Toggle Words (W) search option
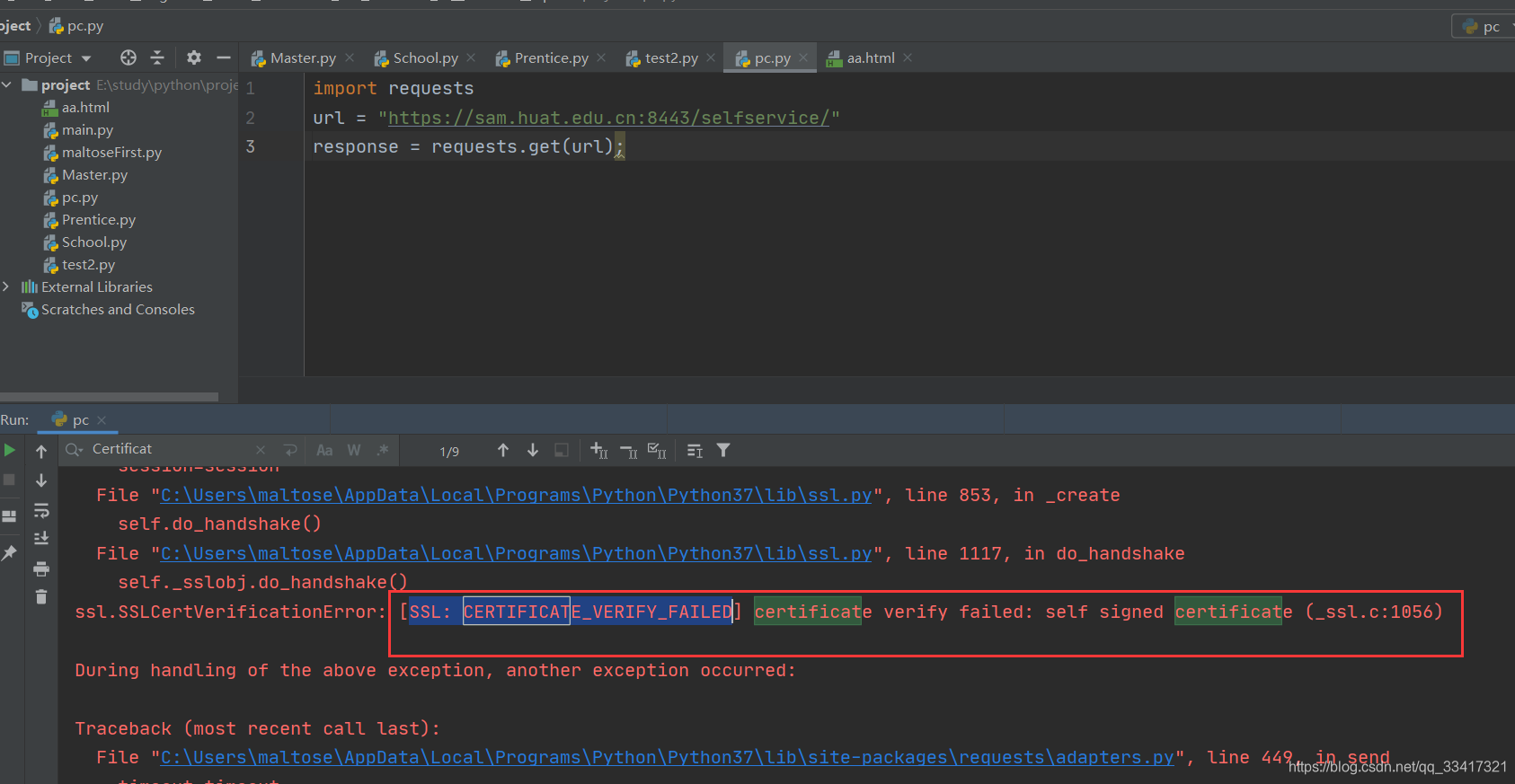This screenshot has height=784, width=1515. [x=354, y=450]
